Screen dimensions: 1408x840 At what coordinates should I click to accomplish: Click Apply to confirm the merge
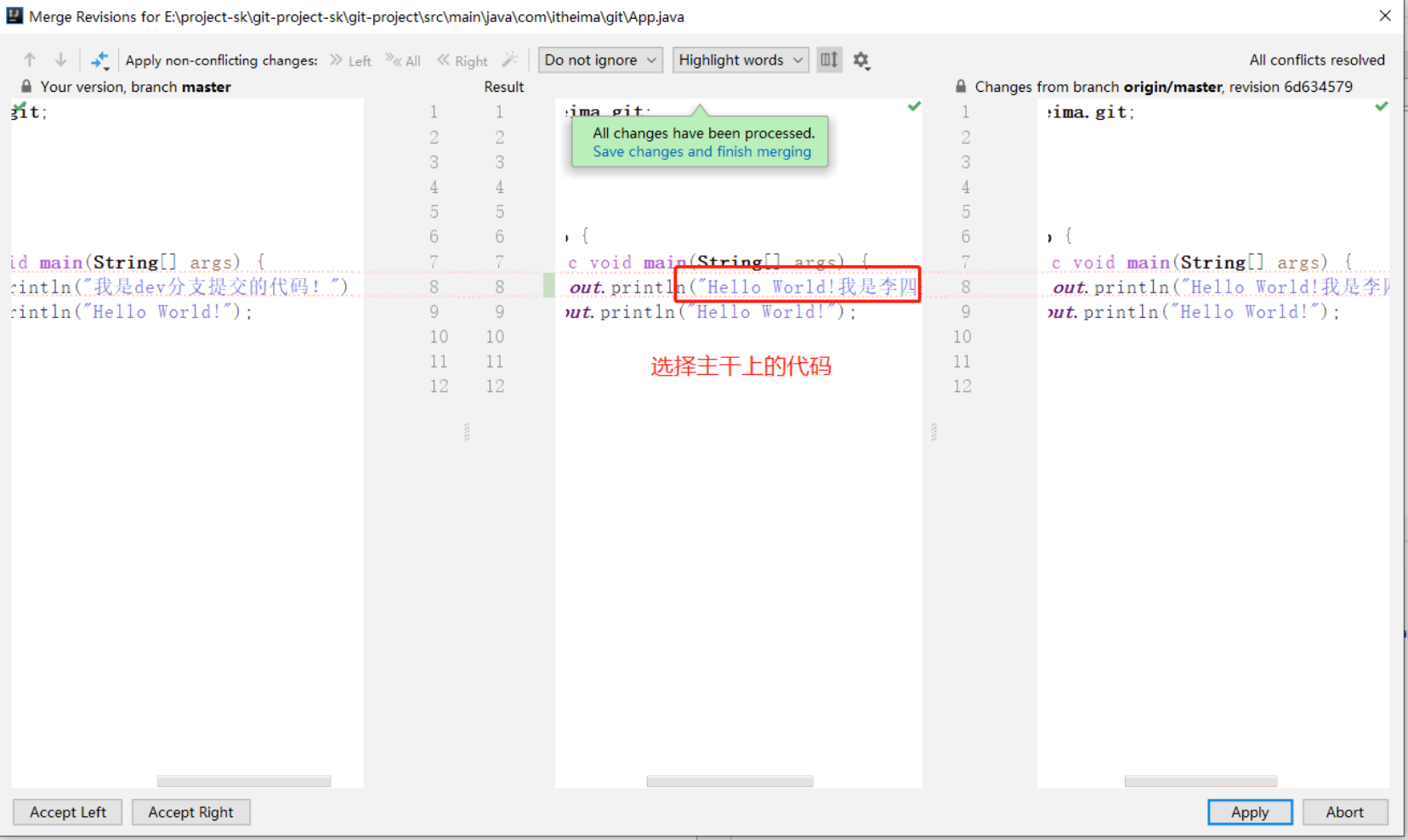tap(1249, 812)
